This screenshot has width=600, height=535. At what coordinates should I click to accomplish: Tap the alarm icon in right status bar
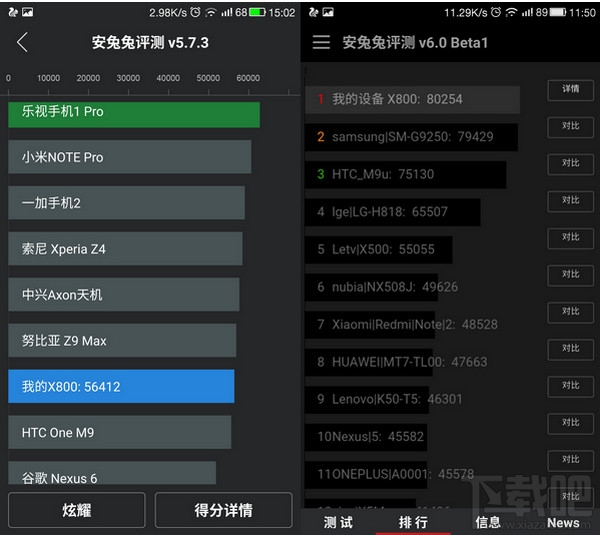[x=496, y=12]
